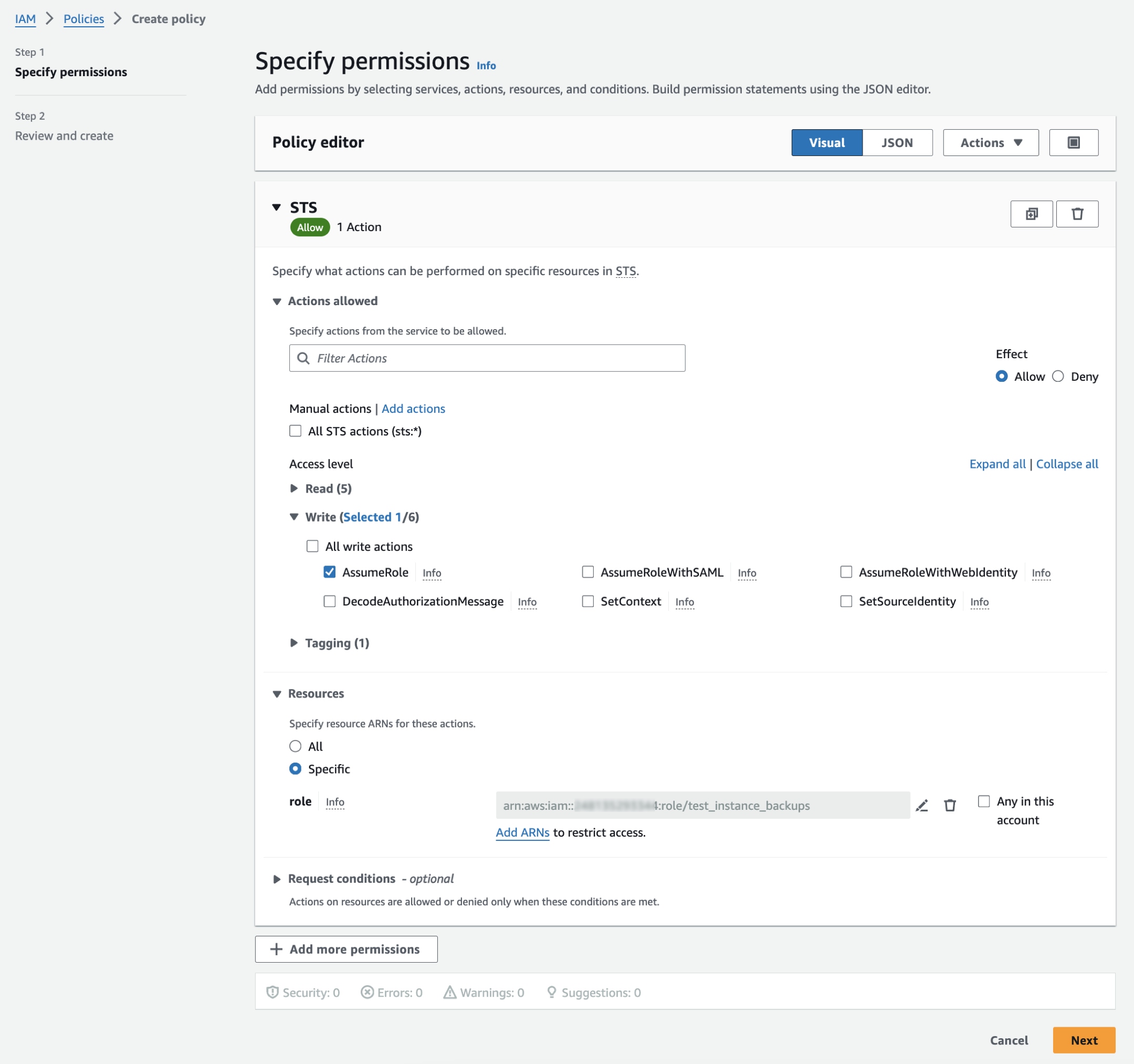
Task: Expand the Tagging (1) access level
Action: point(294,643)
